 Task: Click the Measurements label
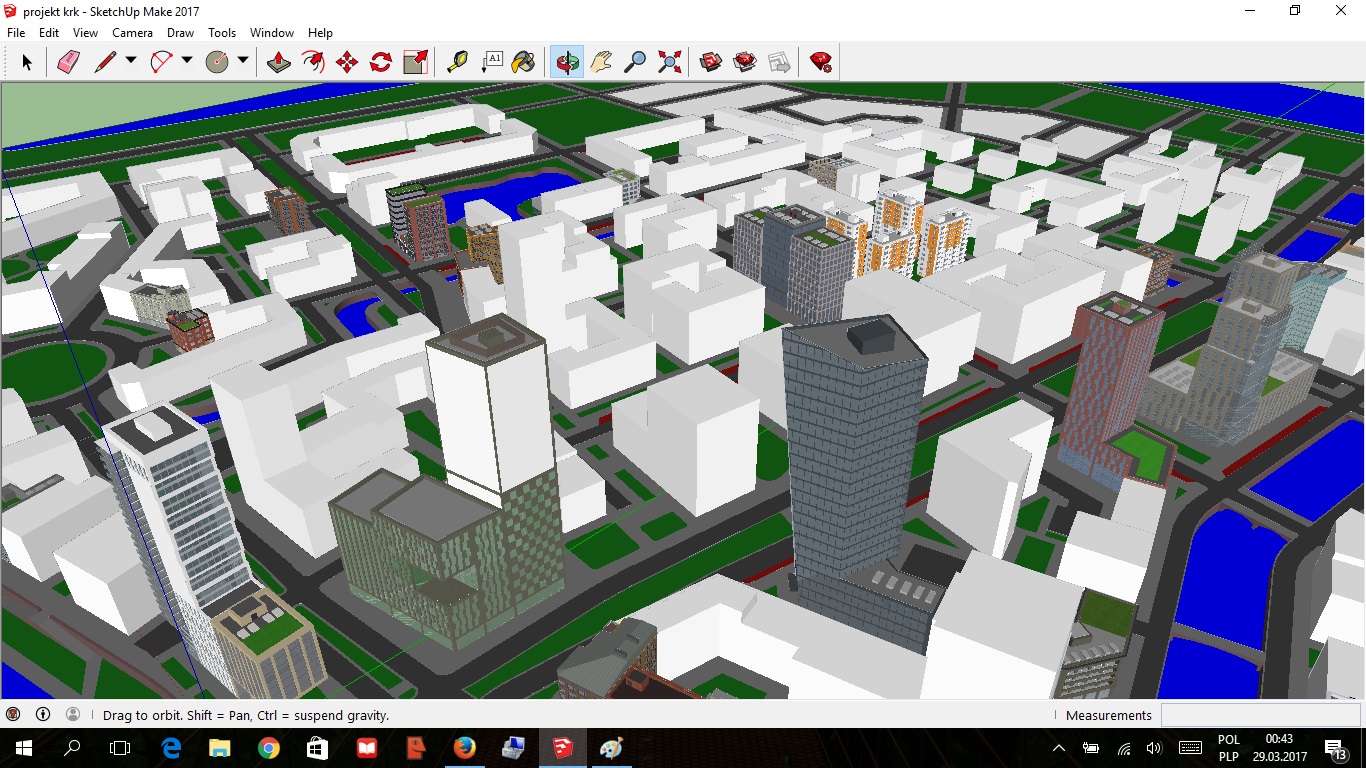coord(1109,715)
